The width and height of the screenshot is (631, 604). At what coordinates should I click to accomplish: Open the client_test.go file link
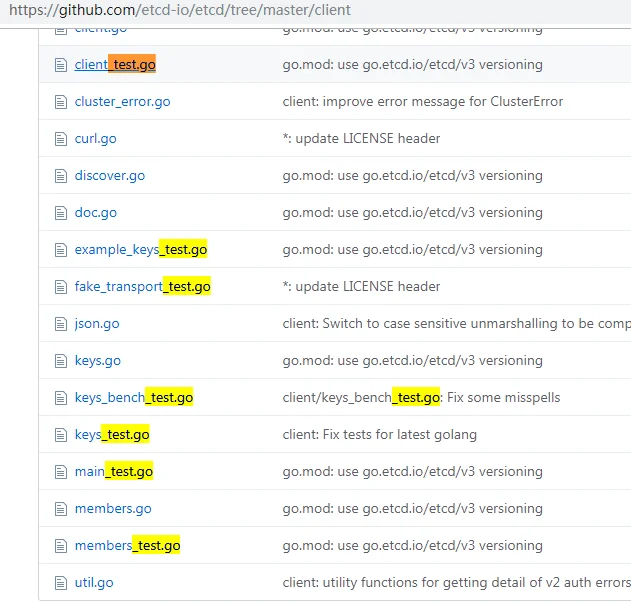coord(114,65)
